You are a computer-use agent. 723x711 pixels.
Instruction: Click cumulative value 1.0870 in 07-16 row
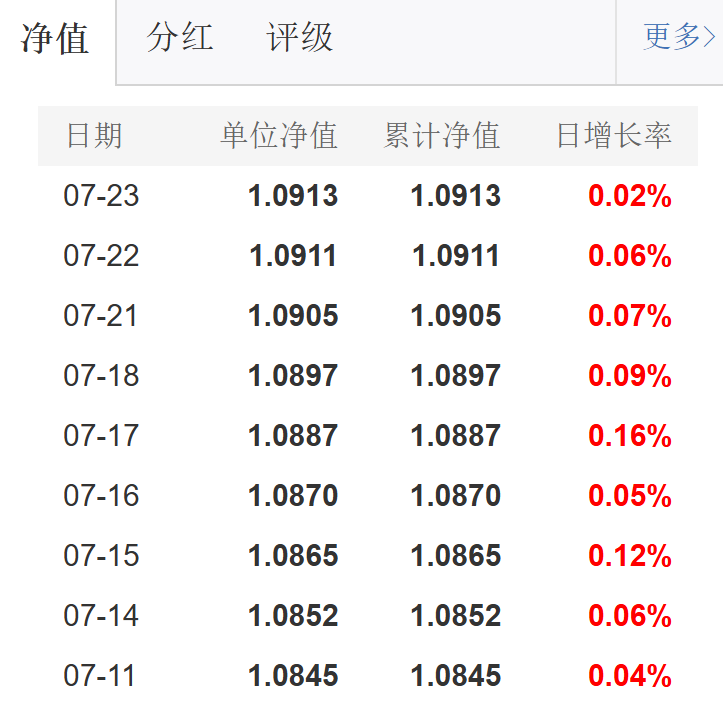[456, 495]
